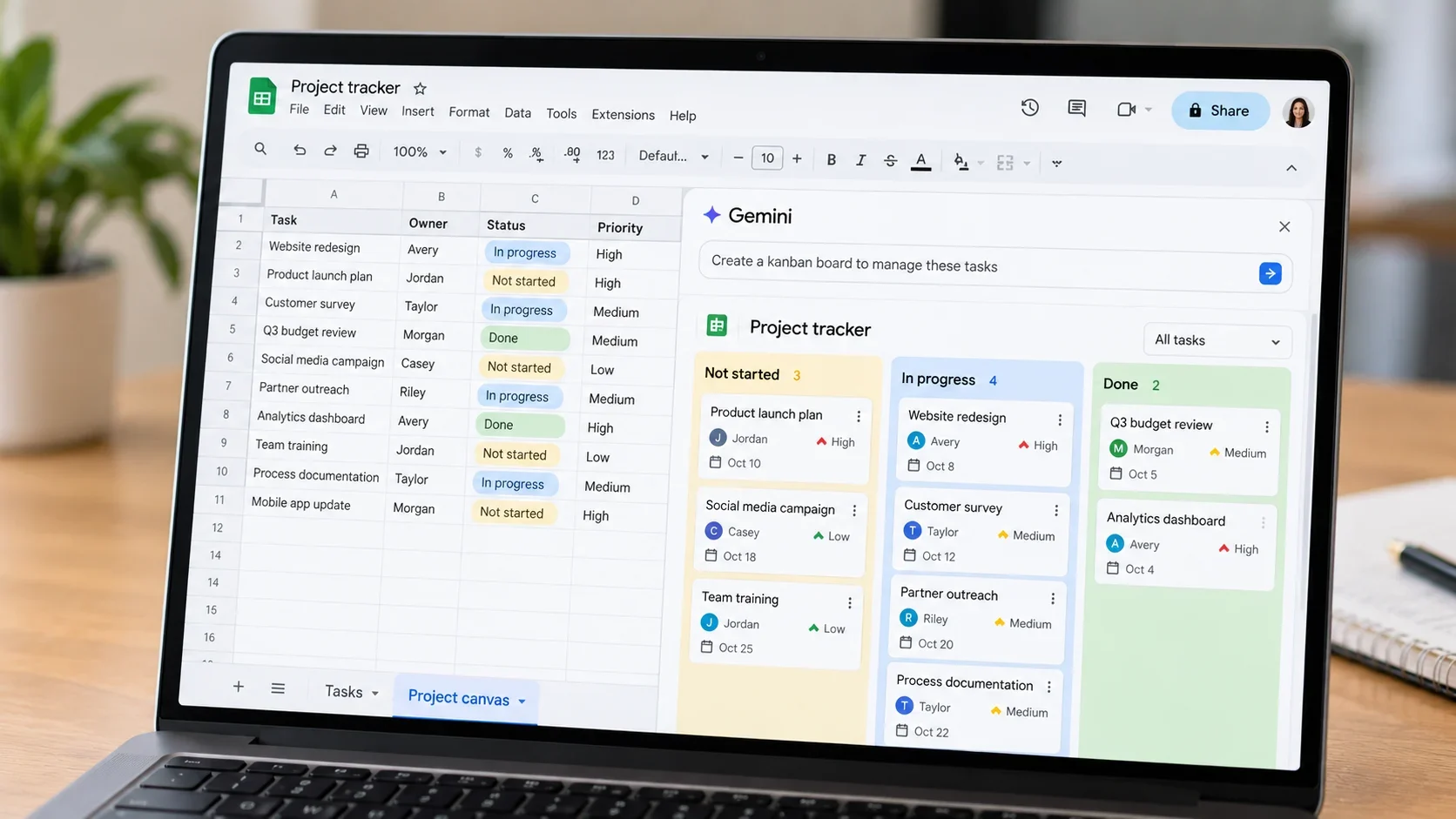Redo the last action

(x=330, y=151)
